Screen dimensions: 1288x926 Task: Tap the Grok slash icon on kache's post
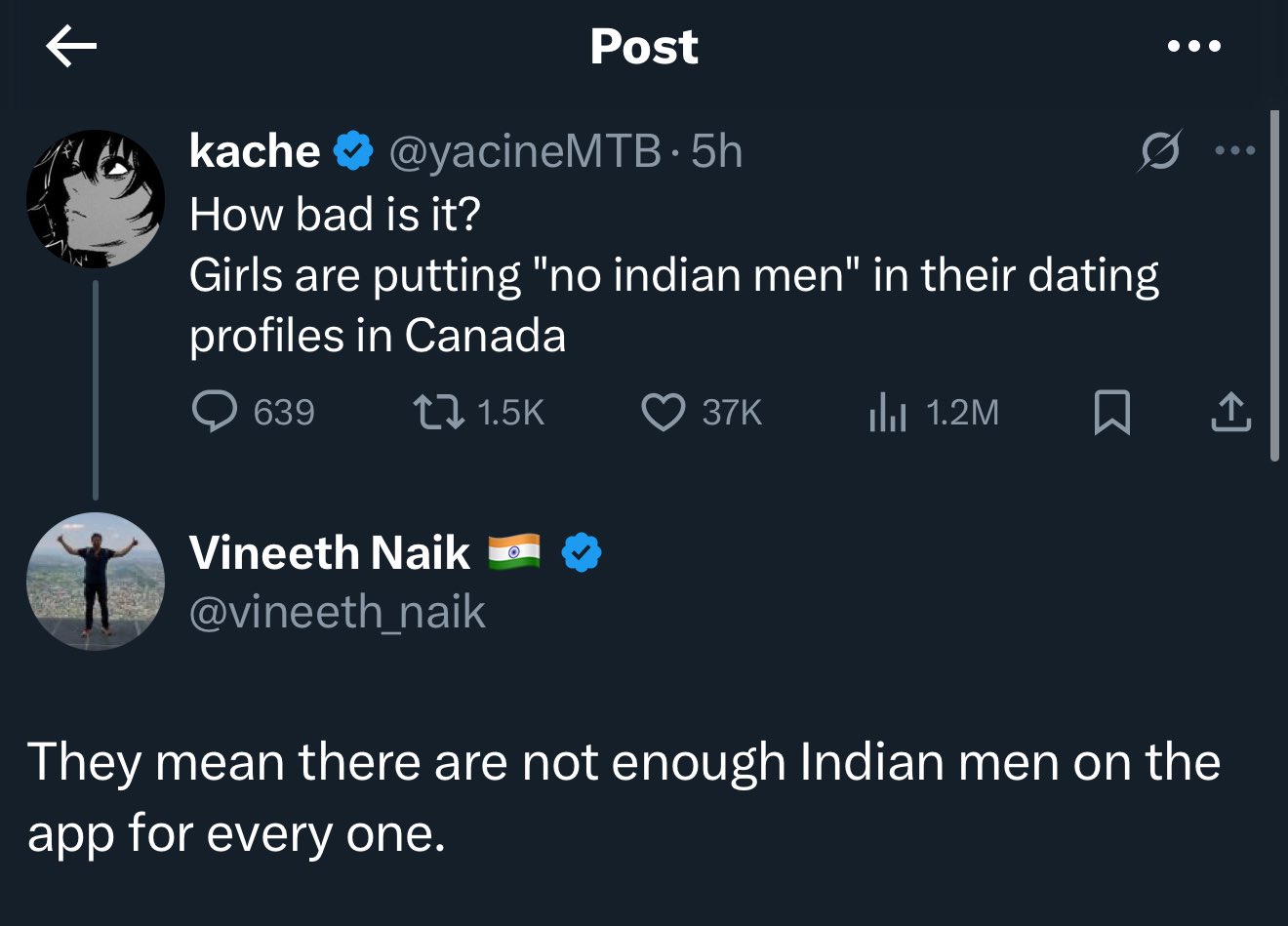[x=1160, y=151]
